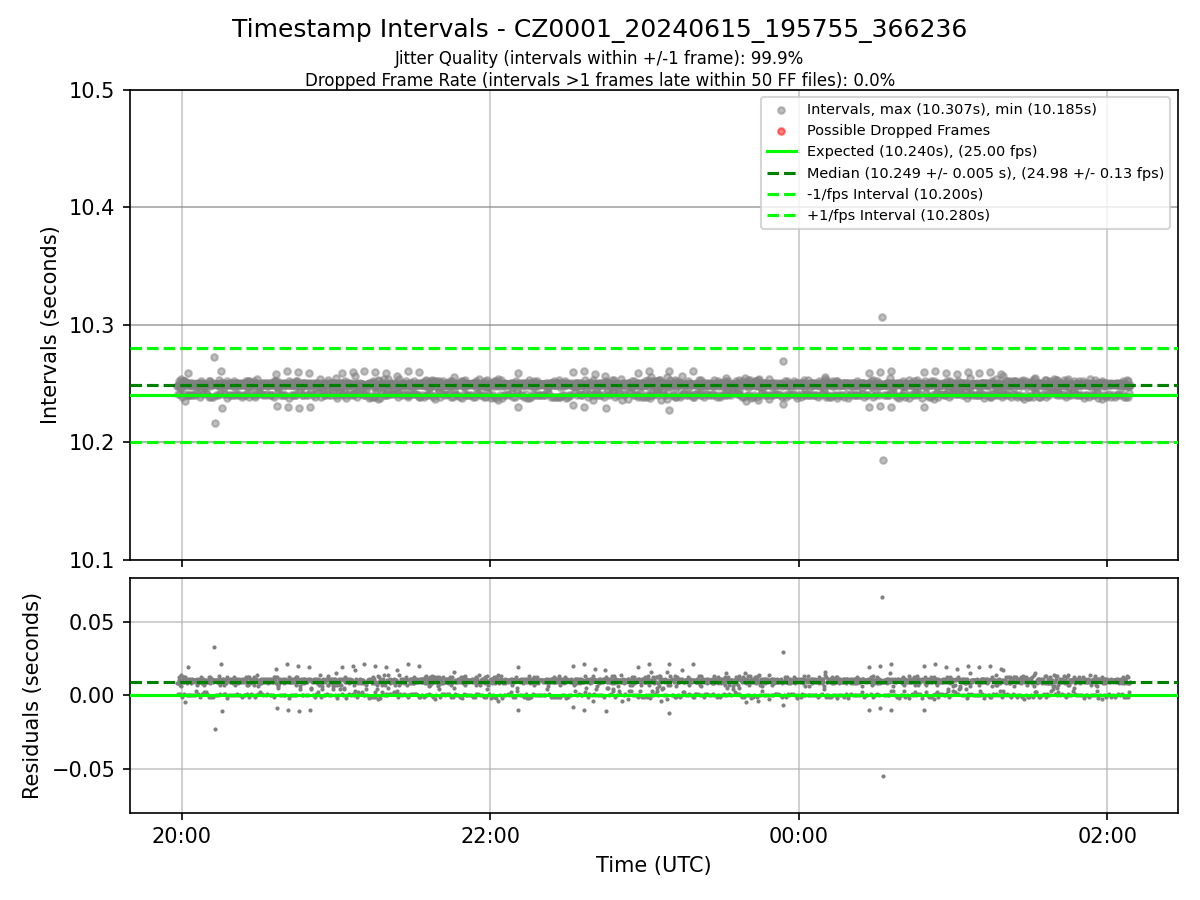Viewport: 1200px width, 900px height.
Task: Click the 22:00 time tick label
Action: [490, 834]
